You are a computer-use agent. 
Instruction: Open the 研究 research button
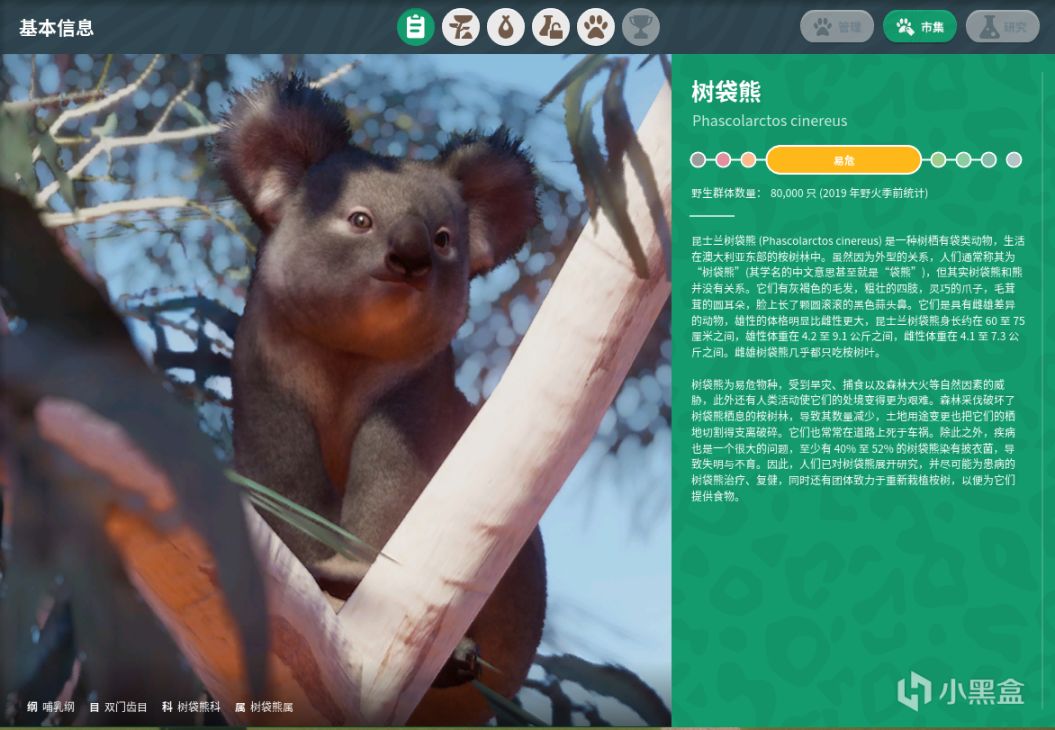coord(1003,27)
